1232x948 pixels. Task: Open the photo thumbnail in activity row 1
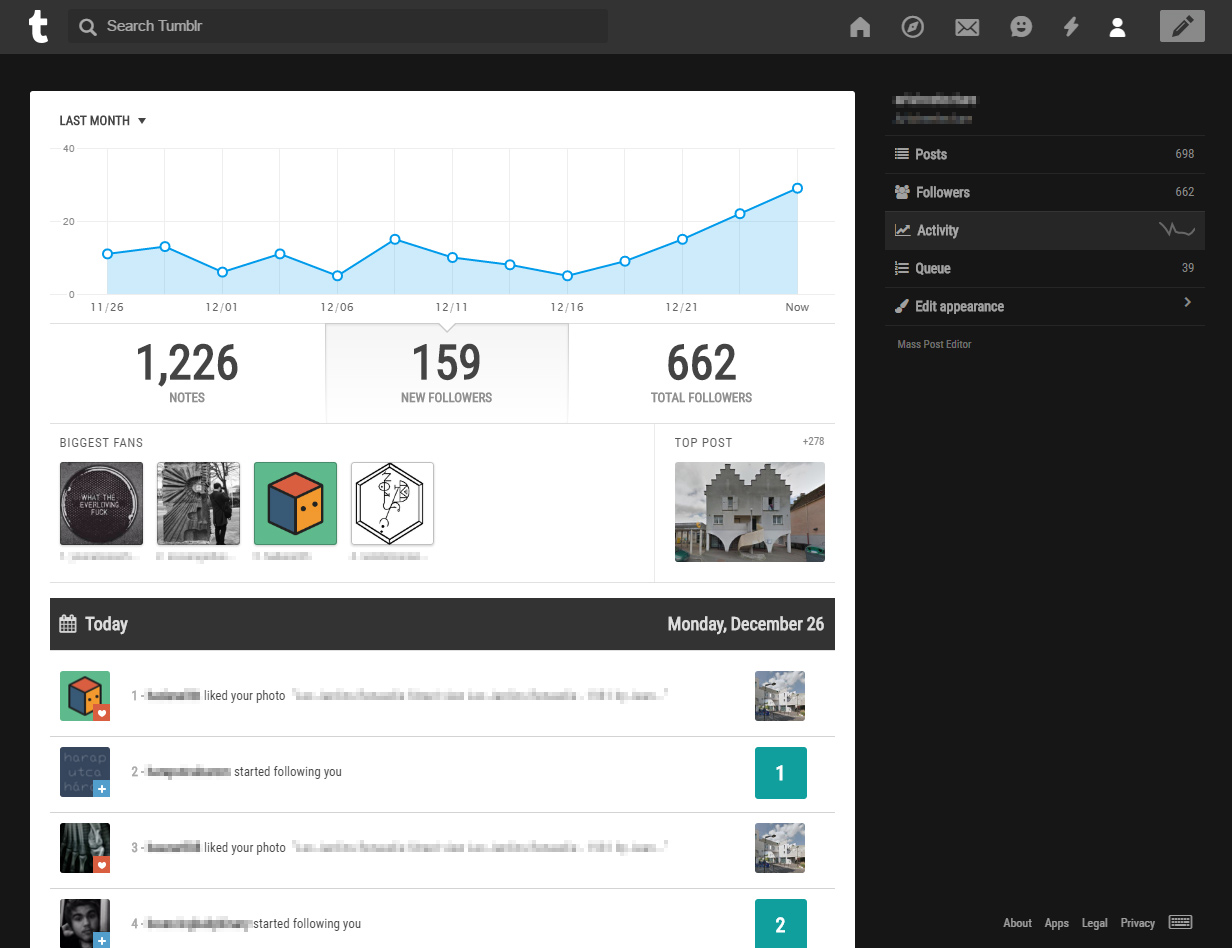point(780,696)
